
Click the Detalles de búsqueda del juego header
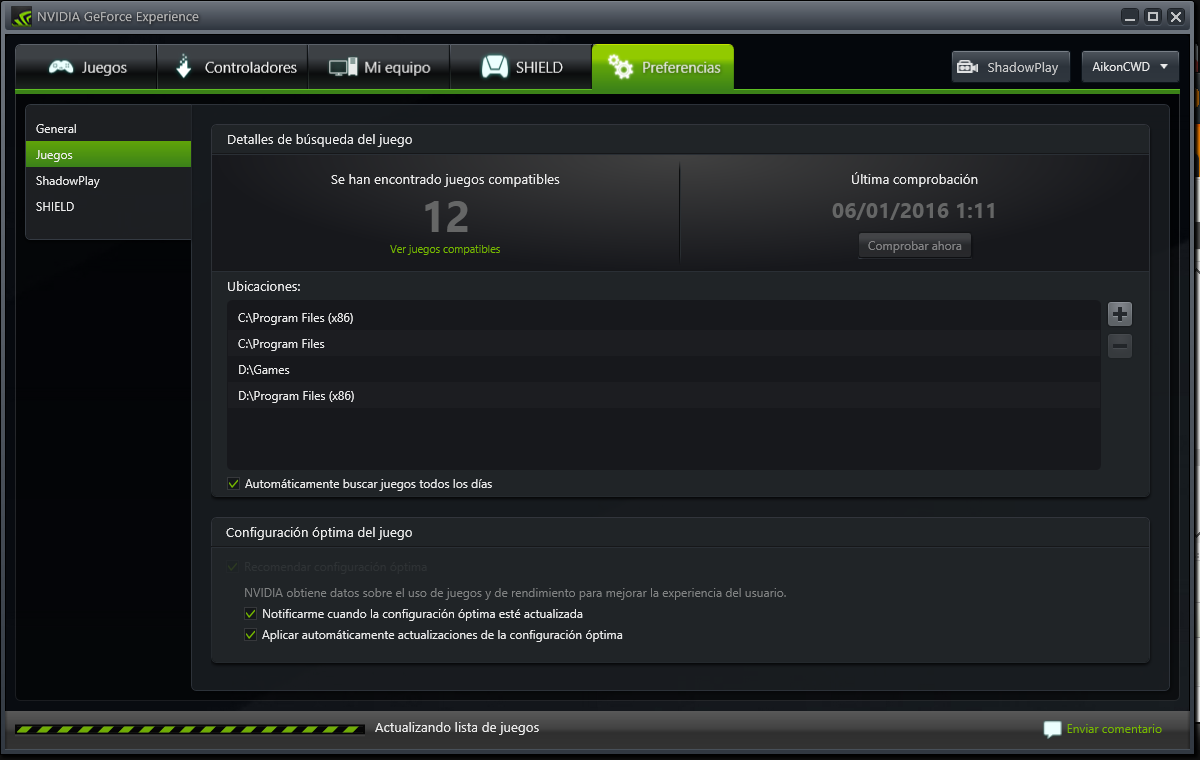tap(320, 140)
